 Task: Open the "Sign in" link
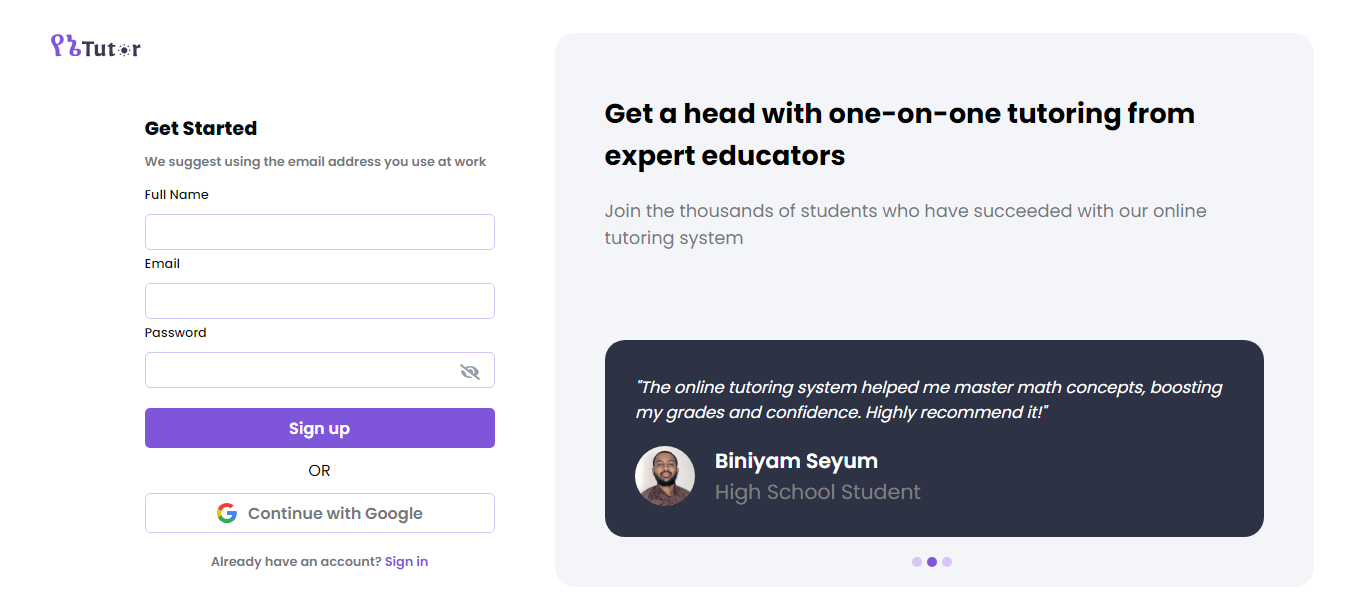[x=406, y=561]
